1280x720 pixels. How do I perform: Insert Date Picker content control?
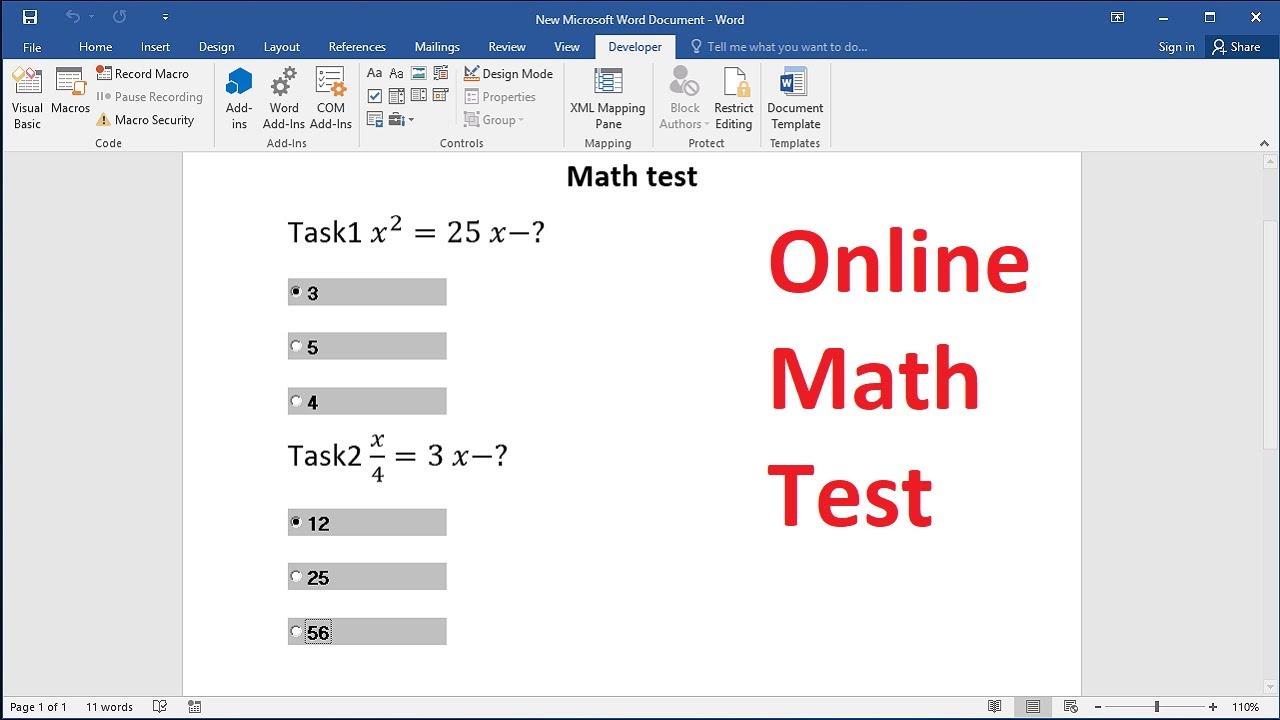pyautogui.click(x=441, y=97)
